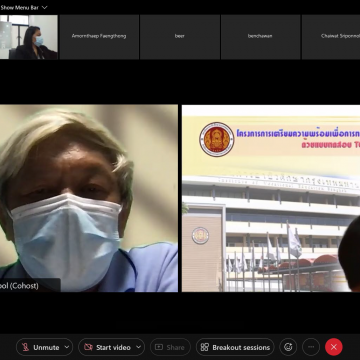
Task: Click the round emblem logo on the slide
Action: (217, 139)
